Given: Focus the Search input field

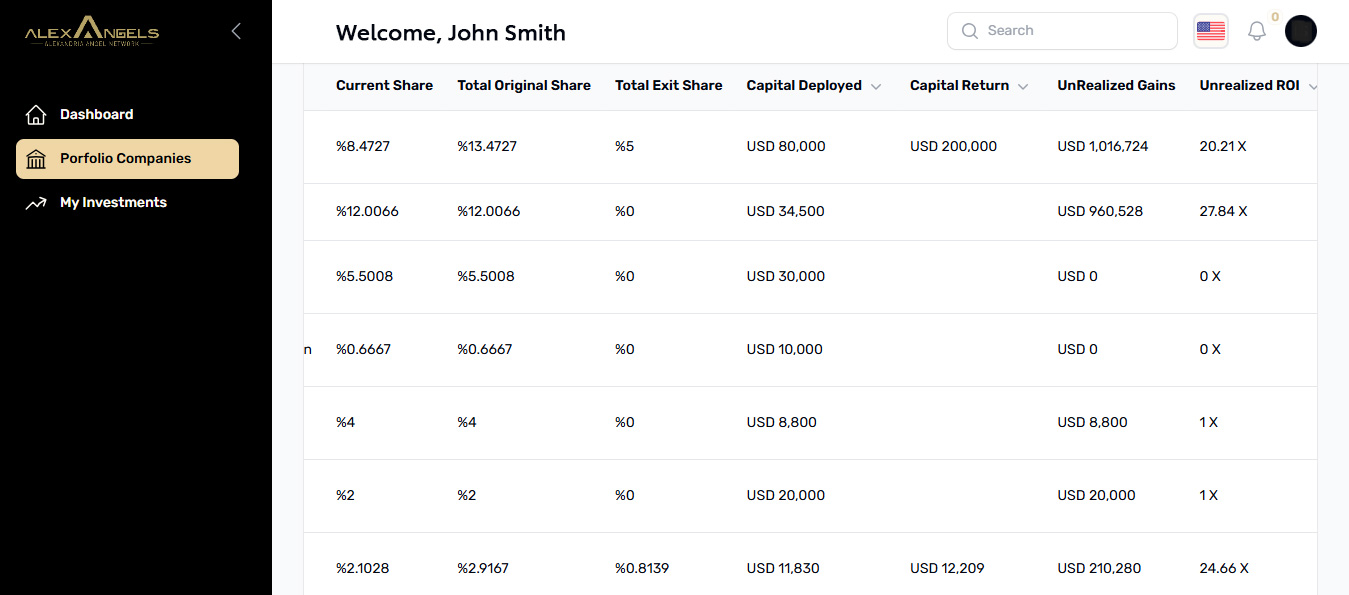Looking at the screenshot, I should 1062,31.
